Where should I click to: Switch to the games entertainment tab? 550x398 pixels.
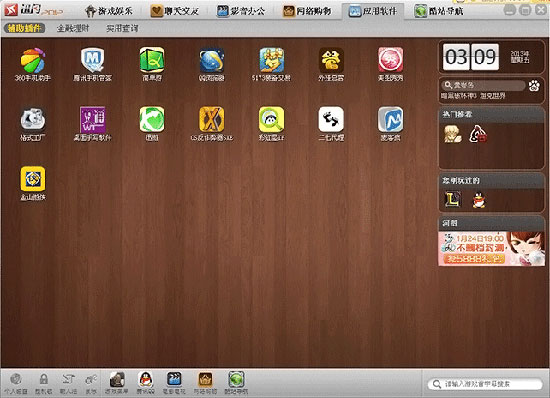(109, 11)
